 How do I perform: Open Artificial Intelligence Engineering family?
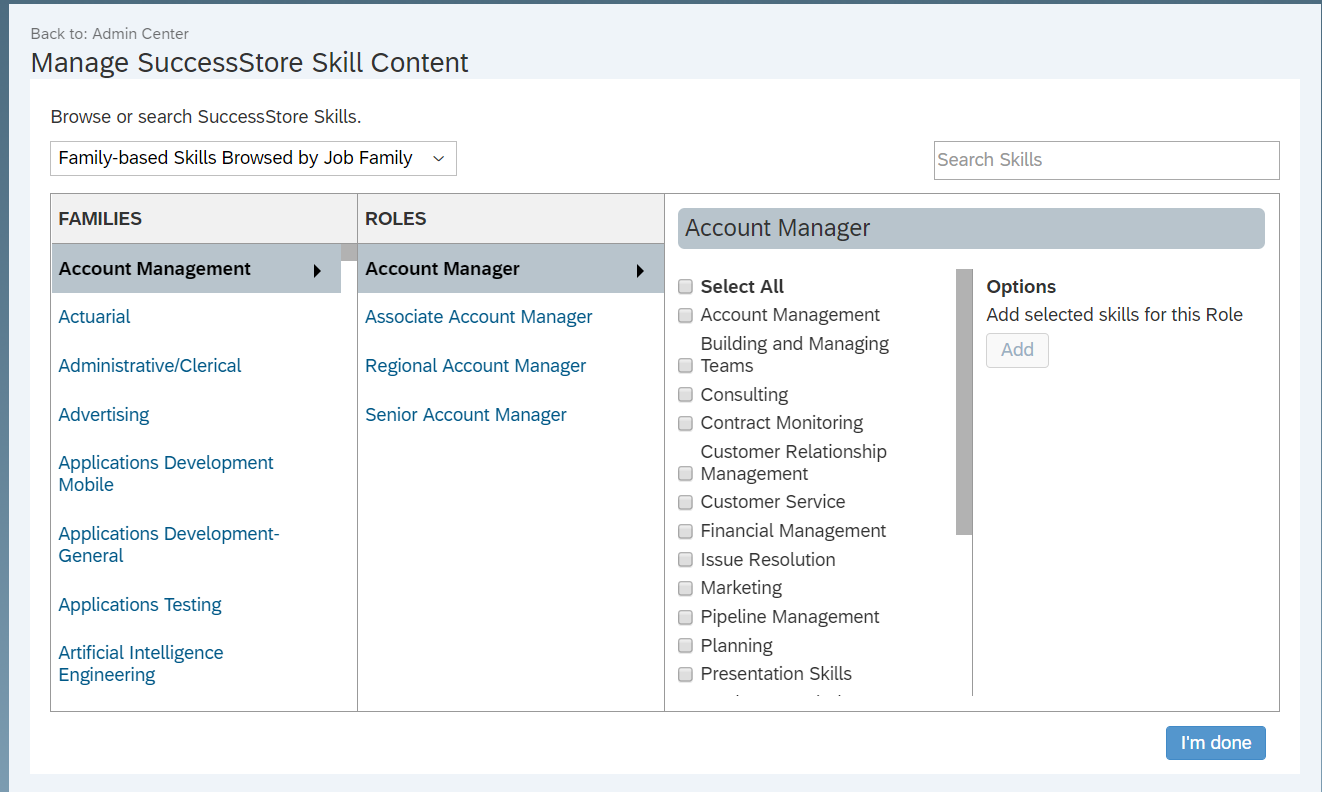click(x=141, y=664)
